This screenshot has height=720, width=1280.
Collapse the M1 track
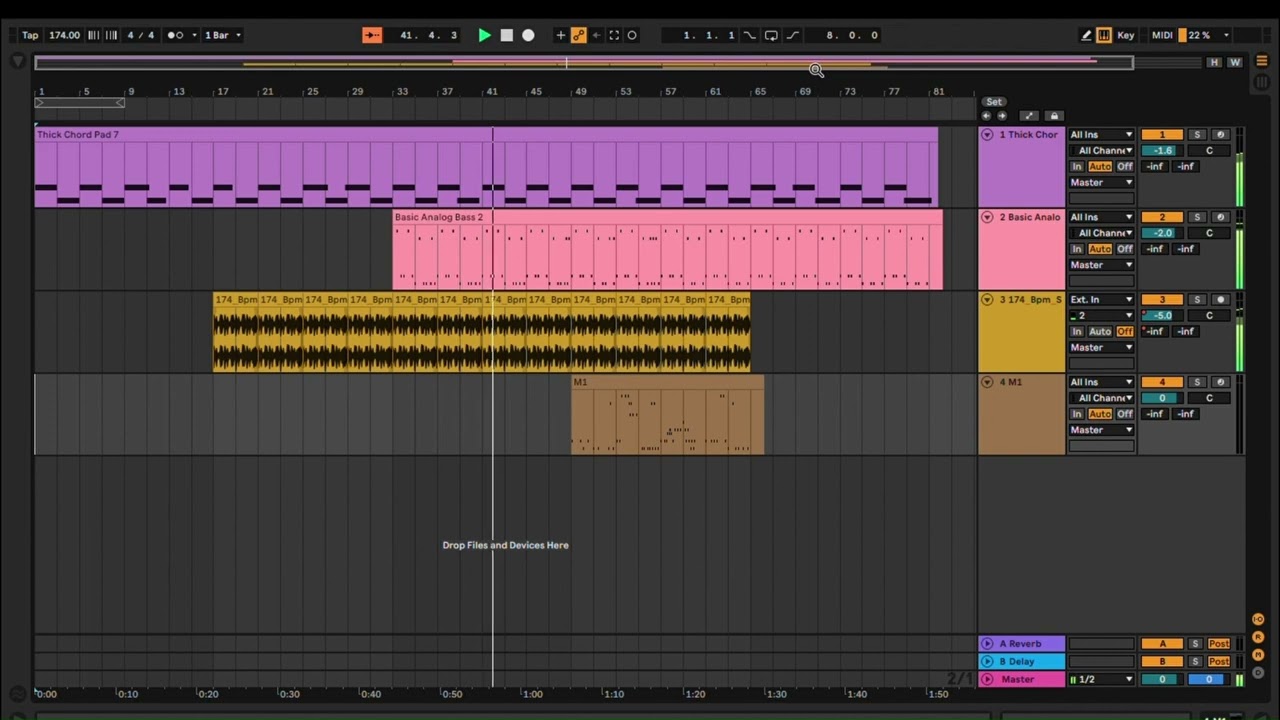point(987,382)
